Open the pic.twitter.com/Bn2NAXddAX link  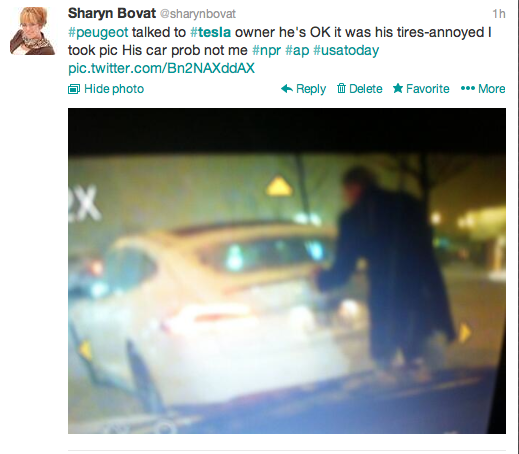click(161, 68)
